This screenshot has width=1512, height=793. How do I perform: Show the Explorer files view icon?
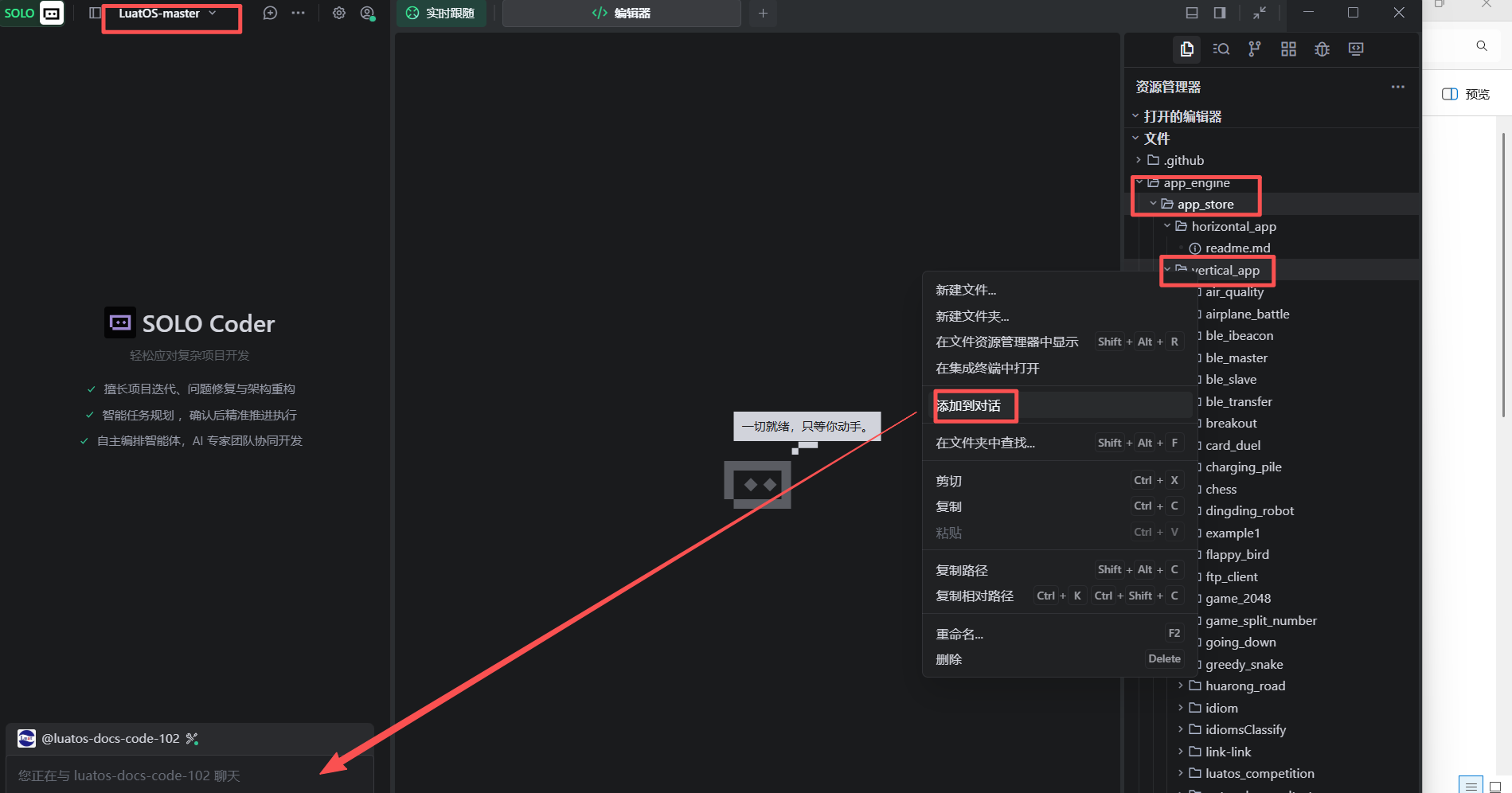[x=1186, y=49]
